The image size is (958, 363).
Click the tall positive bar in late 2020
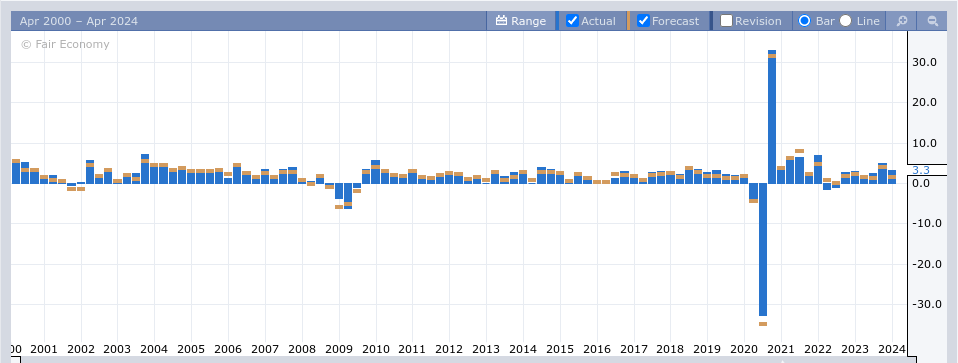(772, 117)
